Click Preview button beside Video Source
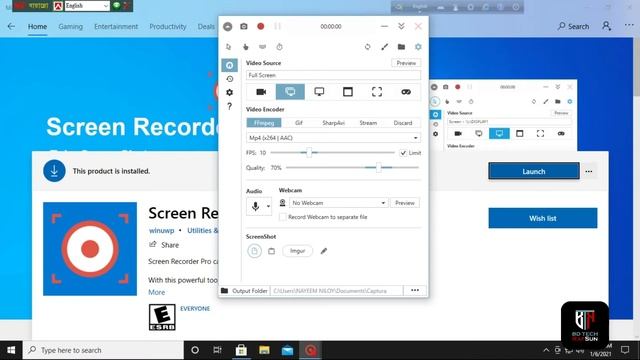 406,63
